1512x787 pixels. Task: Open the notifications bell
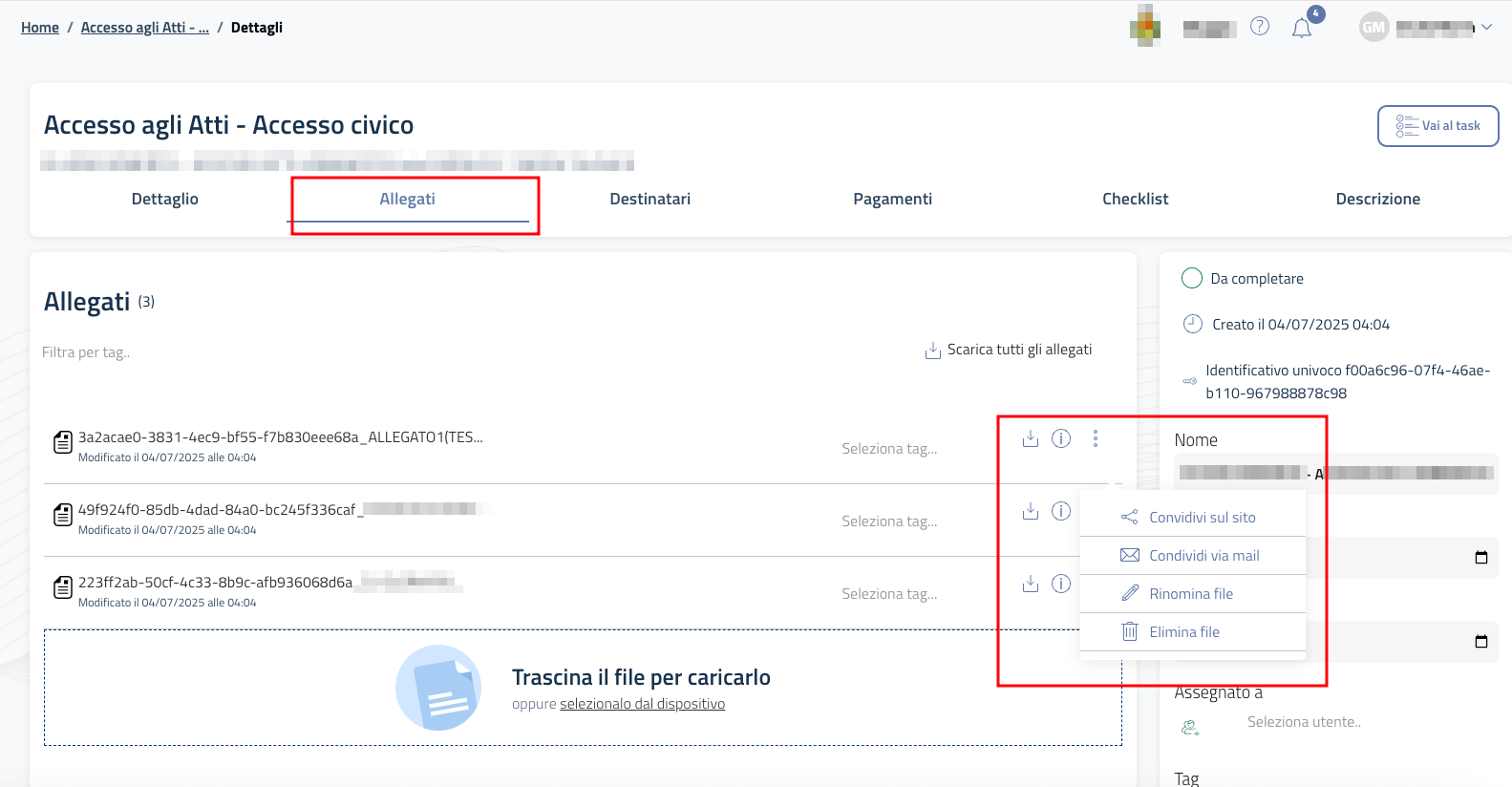click(x=1301, y=28)
